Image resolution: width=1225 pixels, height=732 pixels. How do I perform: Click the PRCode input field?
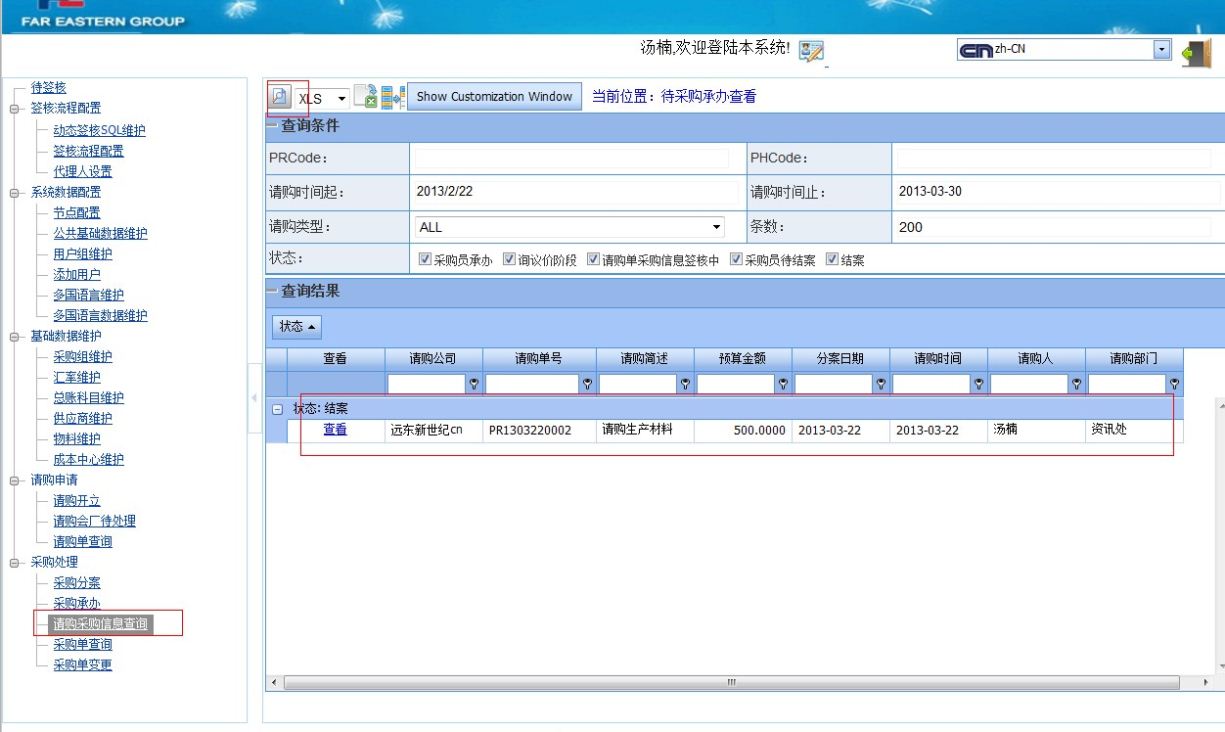point(571,158)
